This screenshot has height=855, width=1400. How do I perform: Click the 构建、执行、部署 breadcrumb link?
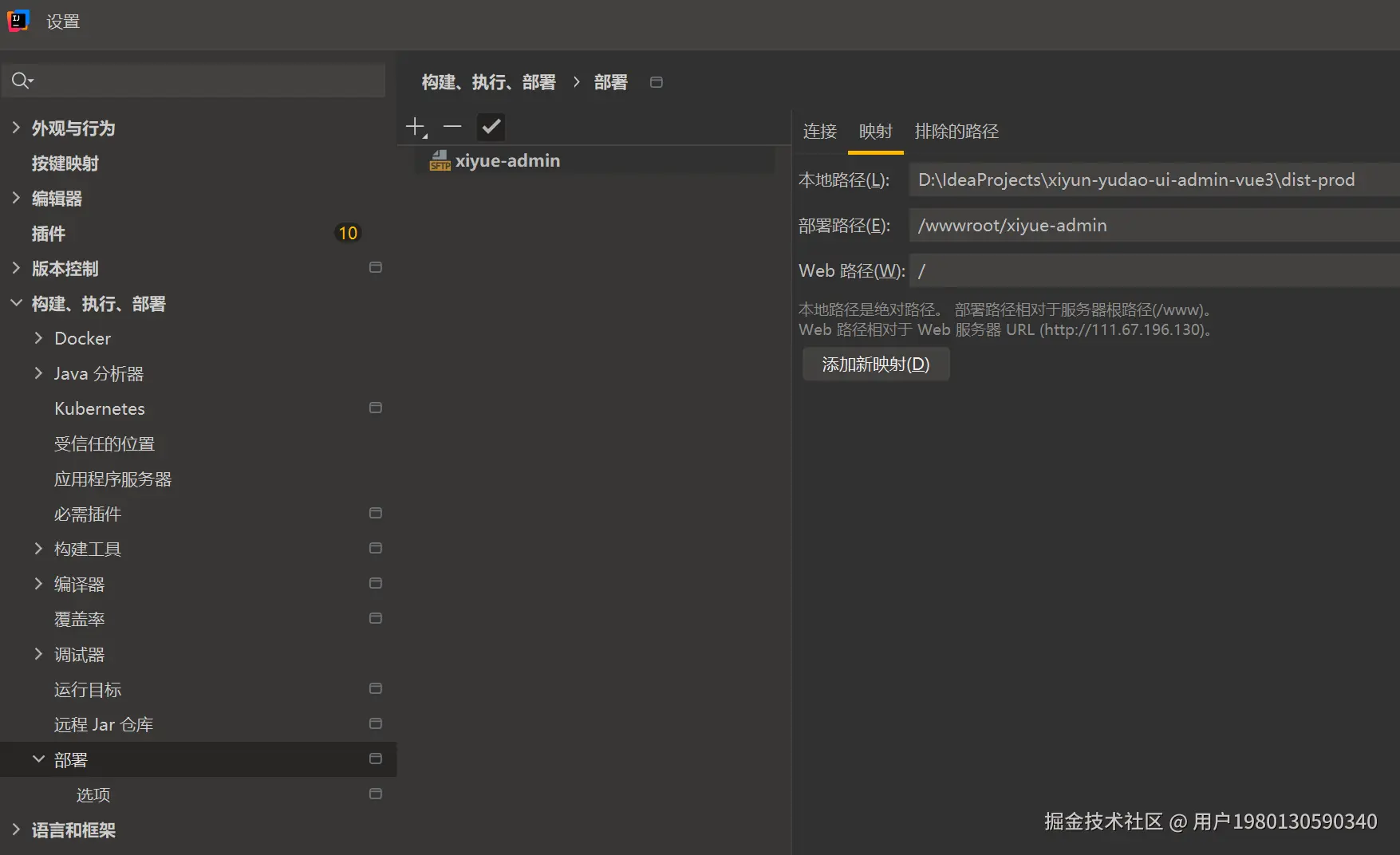point(488,82)
